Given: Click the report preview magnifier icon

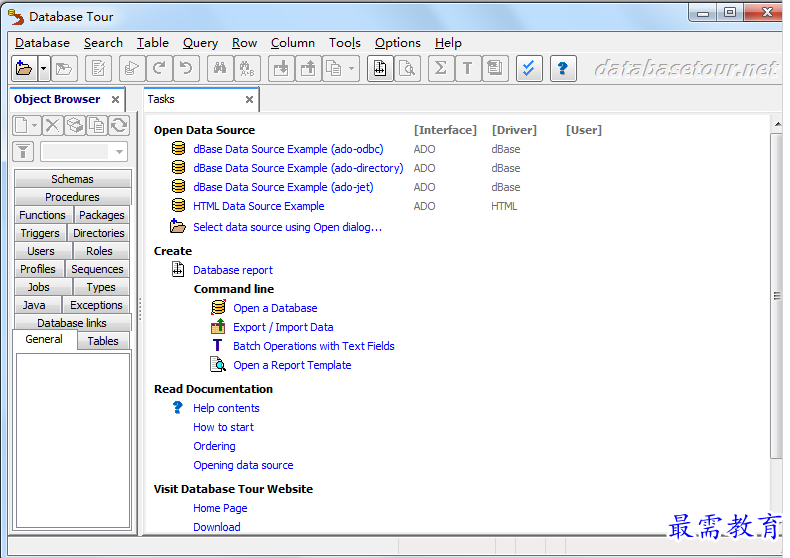Looking at the screenshot, I should click(x=407, y=68).
